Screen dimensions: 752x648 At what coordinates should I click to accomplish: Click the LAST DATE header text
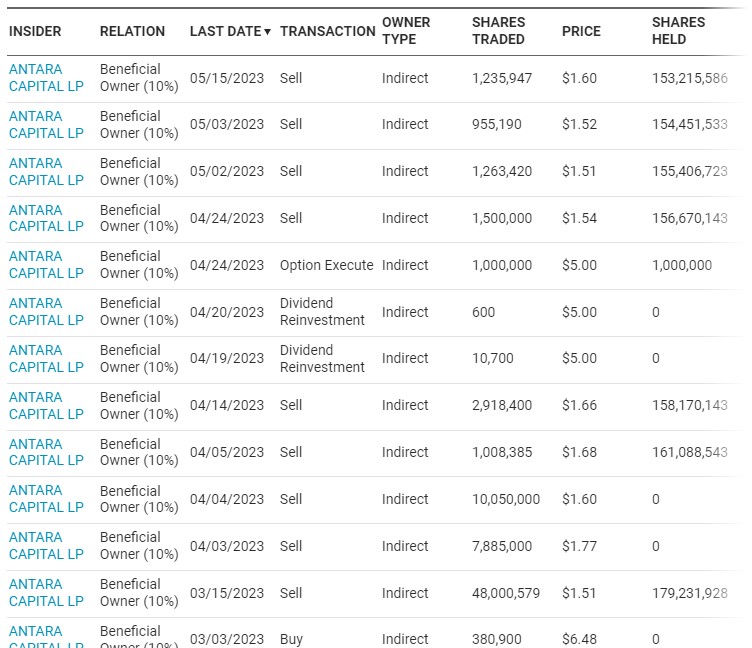225,31
